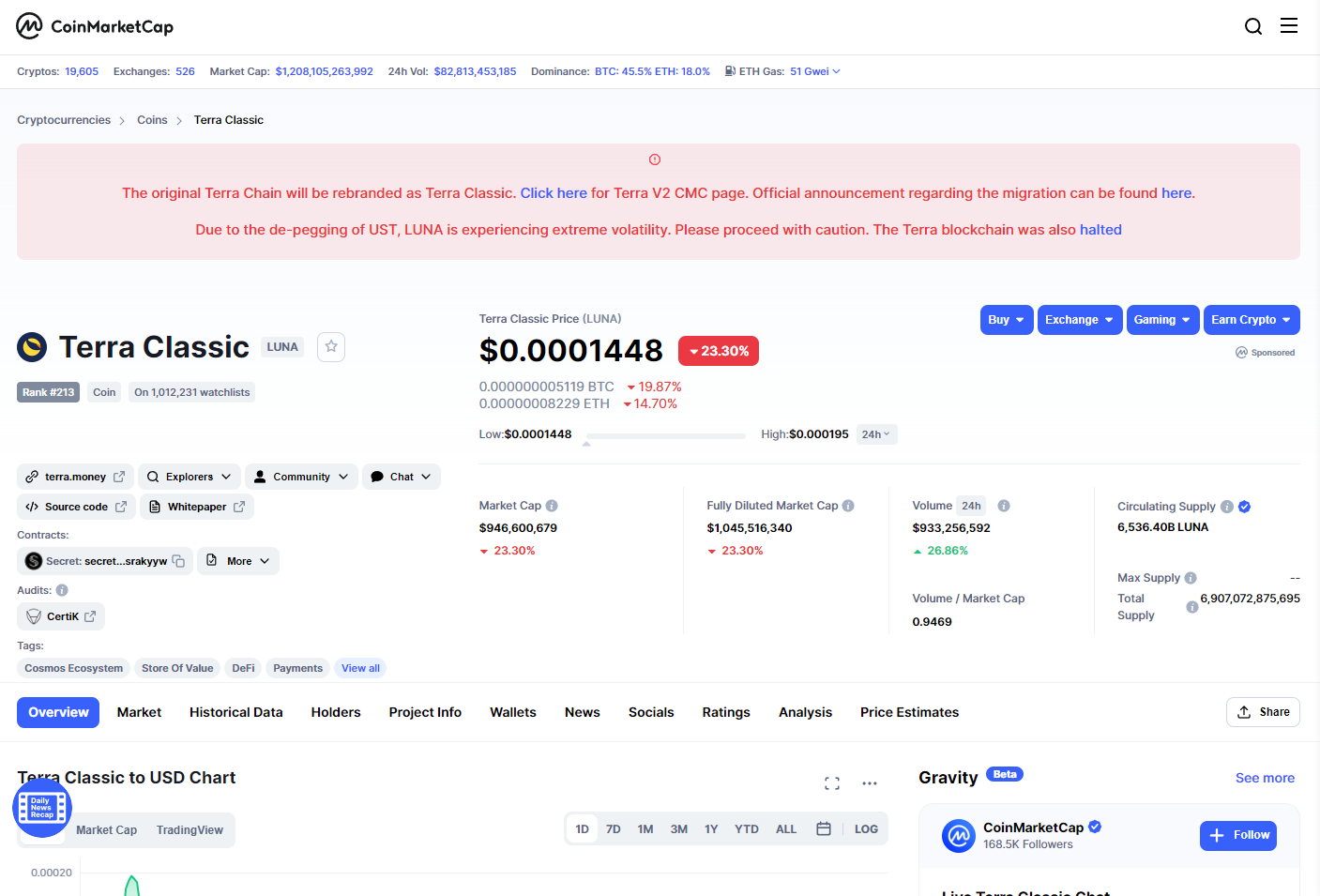
Task: Open the More contracts dropdown
Action: [x=238, y=561]
